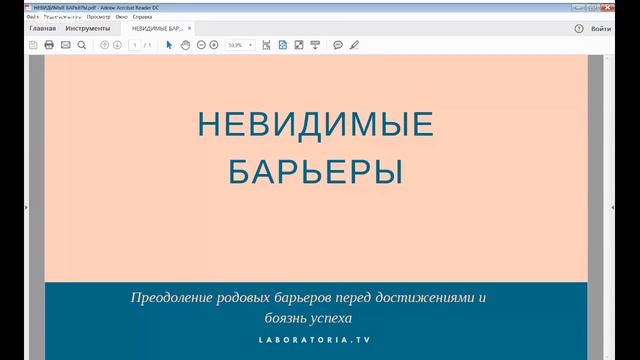This screenshot has height=360, width=640.
Task: Click the Save file icon
Action: tap(33, 45)
